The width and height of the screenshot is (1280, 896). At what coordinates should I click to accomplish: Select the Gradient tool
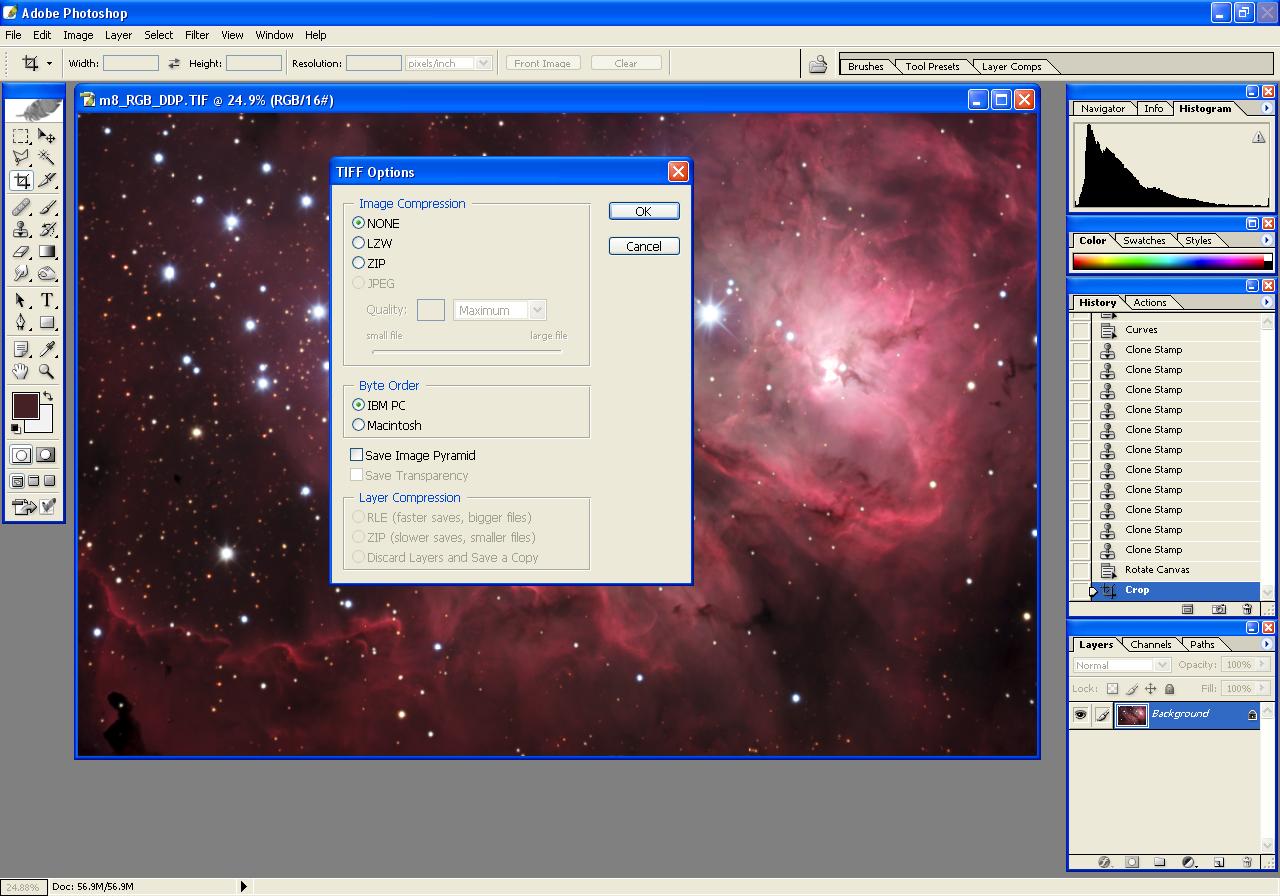pos(47,252)
